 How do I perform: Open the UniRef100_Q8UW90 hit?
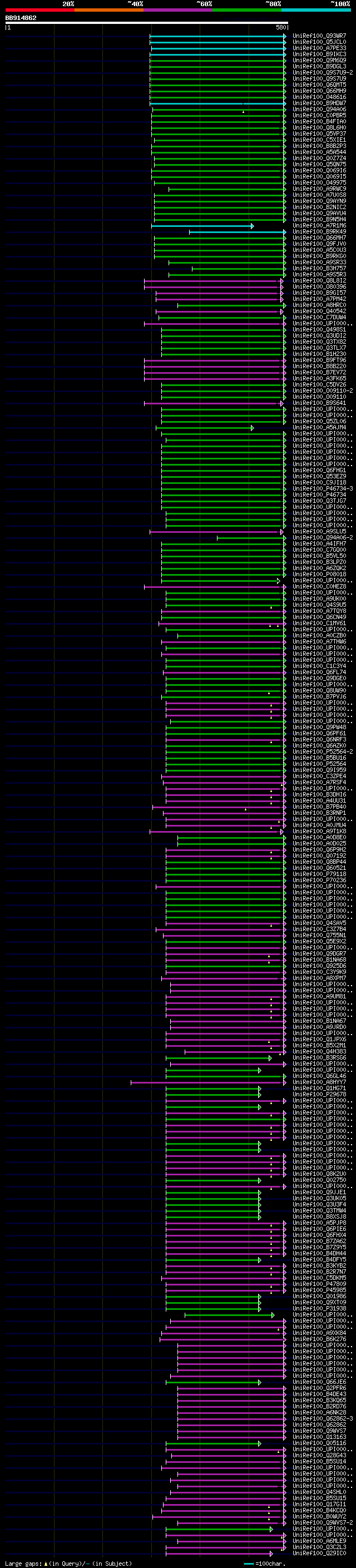click(319, 690)
